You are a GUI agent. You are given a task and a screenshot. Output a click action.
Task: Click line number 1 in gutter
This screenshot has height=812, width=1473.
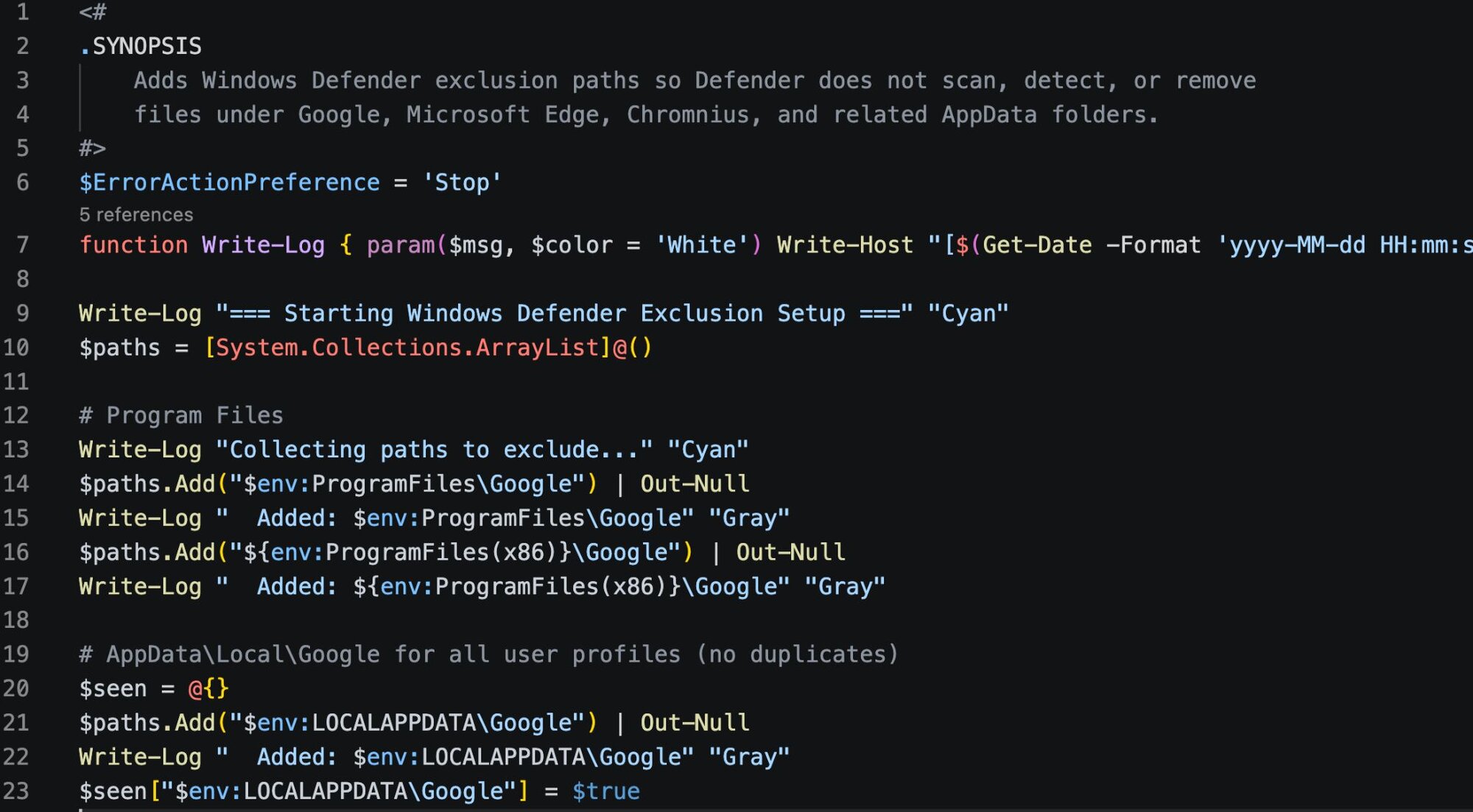point(22,12)
